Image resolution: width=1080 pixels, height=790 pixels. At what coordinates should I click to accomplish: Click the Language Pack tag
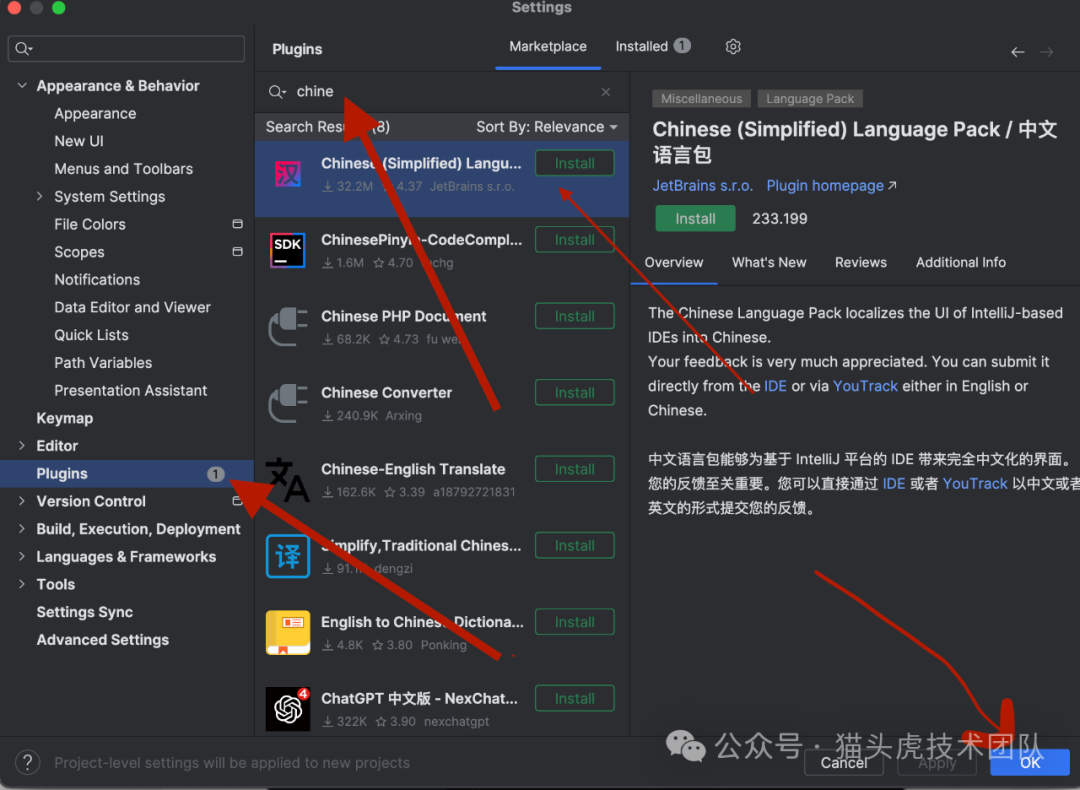coord(809,98)
